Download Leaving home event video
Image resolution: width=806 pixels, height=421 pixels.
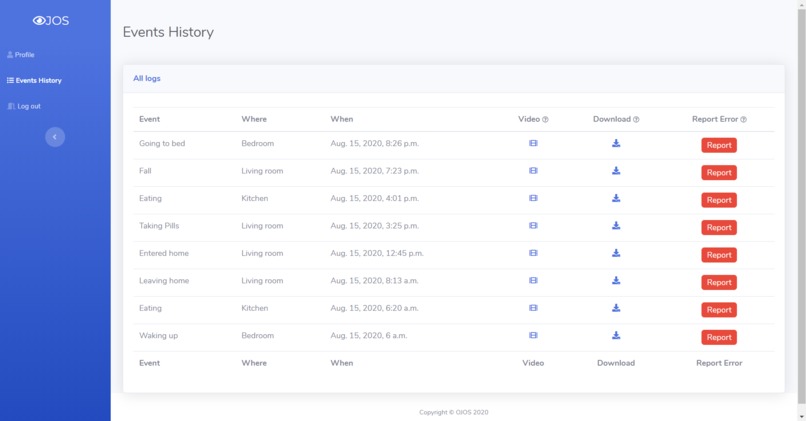coord(616,280)
